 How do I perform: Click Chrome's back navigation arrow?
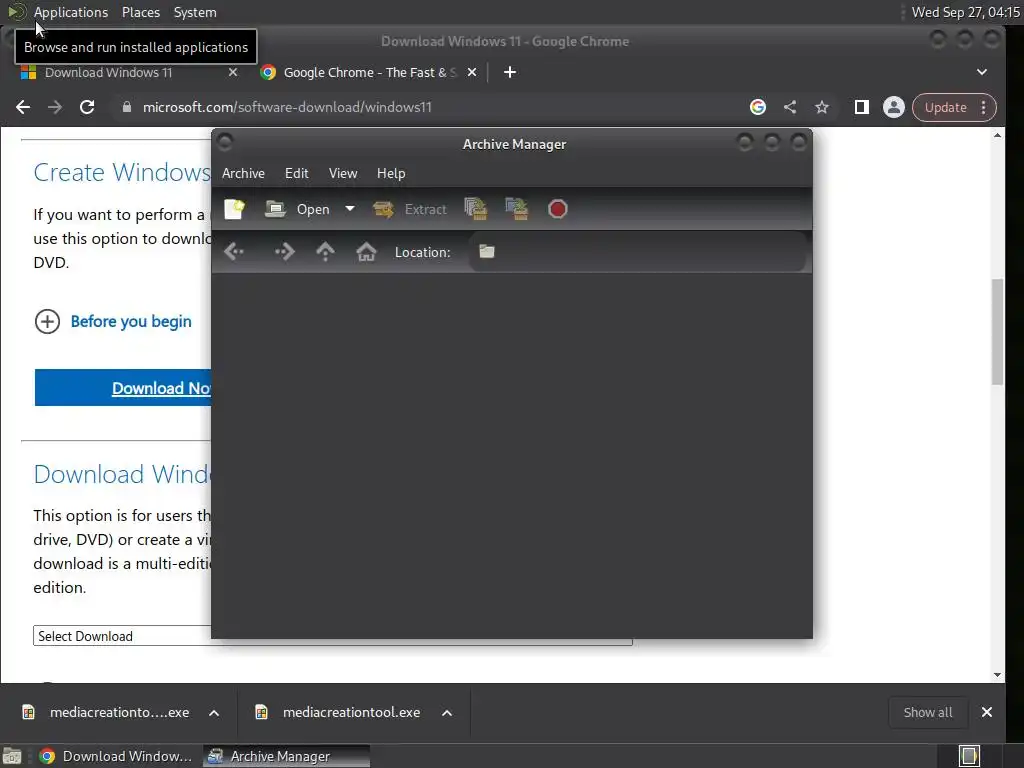(x=23, y=107)
